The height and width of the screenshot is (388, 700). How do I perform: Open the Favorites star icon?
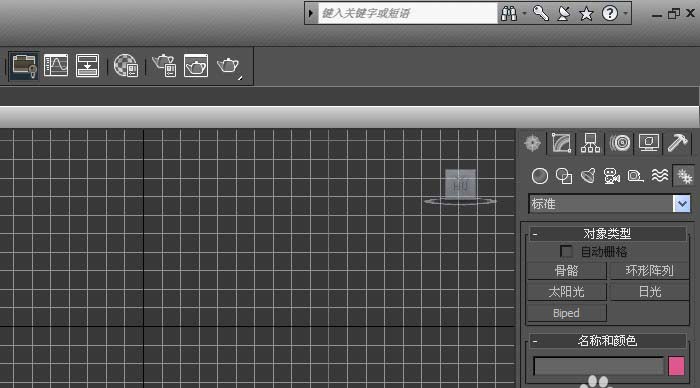click(586, 13)
